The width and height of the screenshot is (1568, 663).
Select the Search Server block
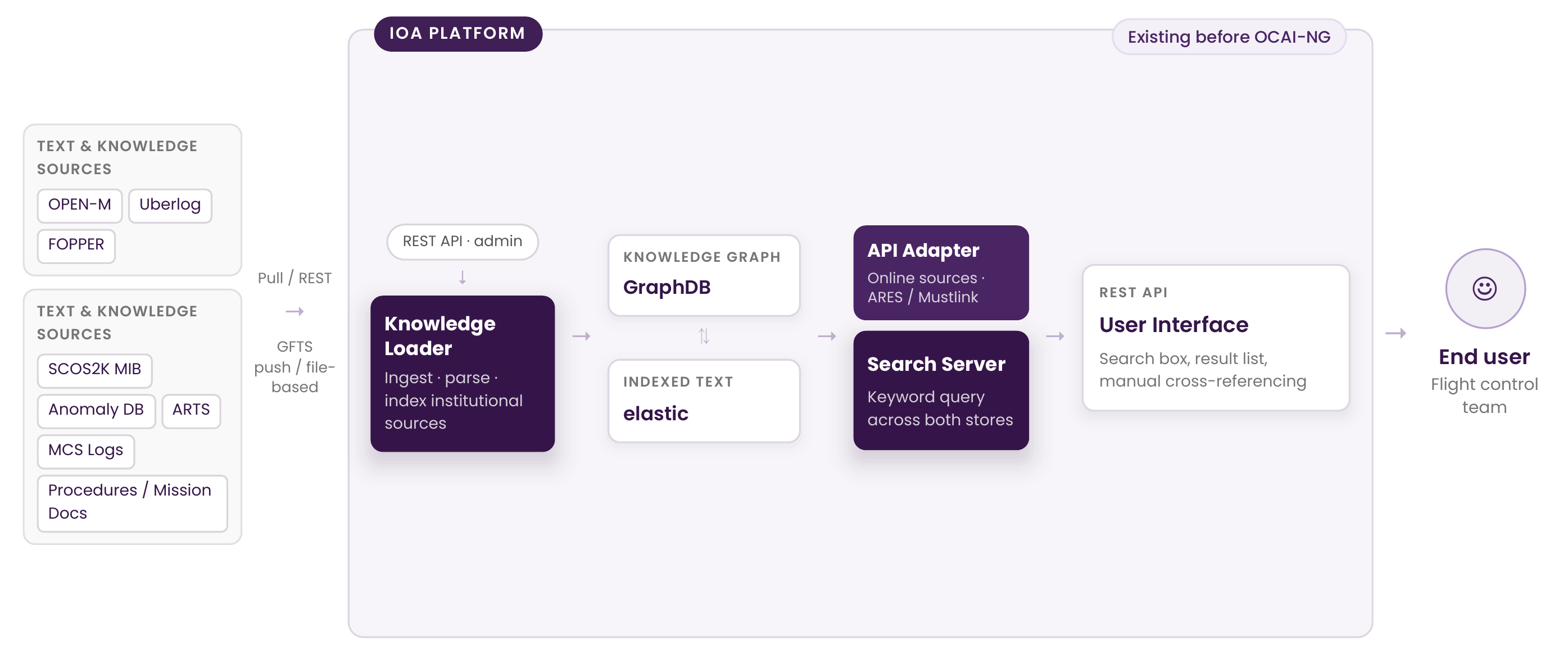tap(940, 390)
